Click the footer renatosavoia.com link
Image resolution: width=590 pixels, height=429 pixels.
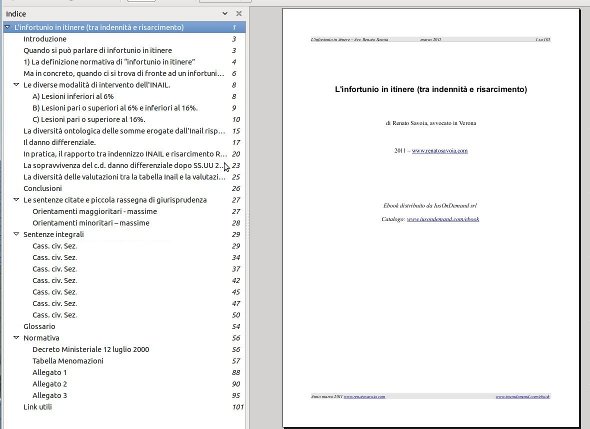[x=364, y=396]
